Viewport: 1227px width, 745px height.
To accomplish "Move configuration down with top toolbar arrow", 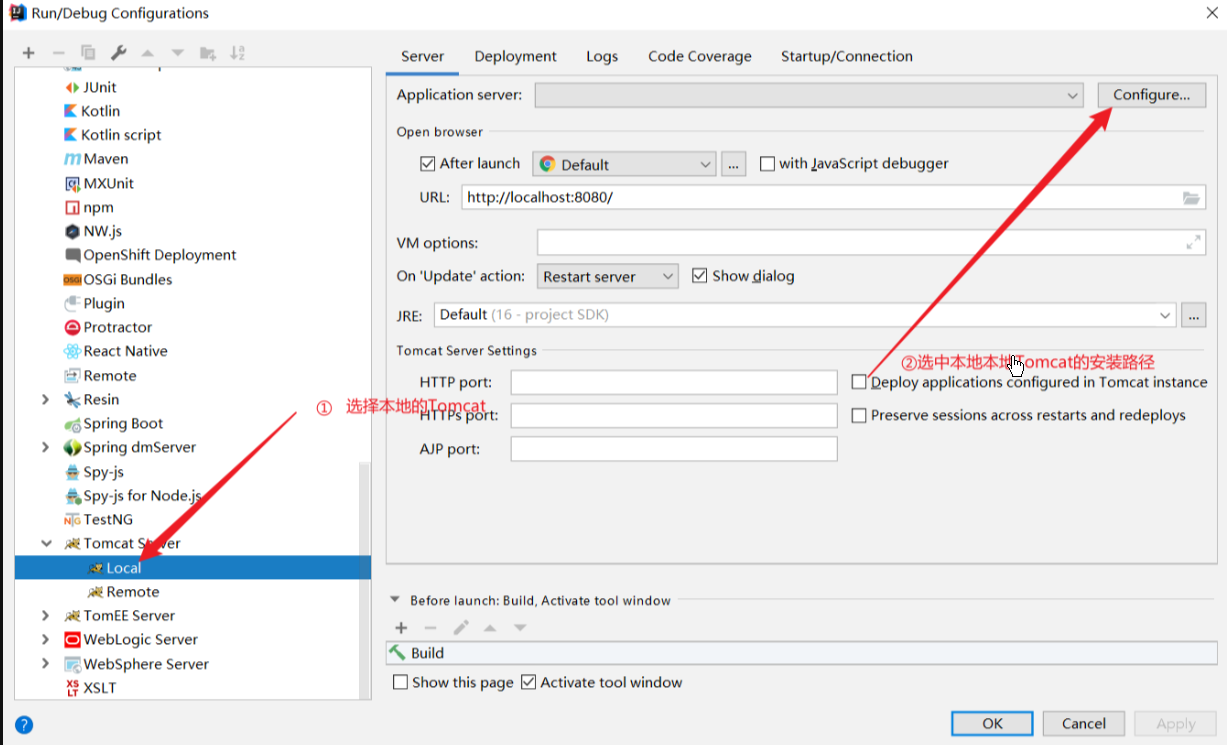I will click(x=178, y=53).
